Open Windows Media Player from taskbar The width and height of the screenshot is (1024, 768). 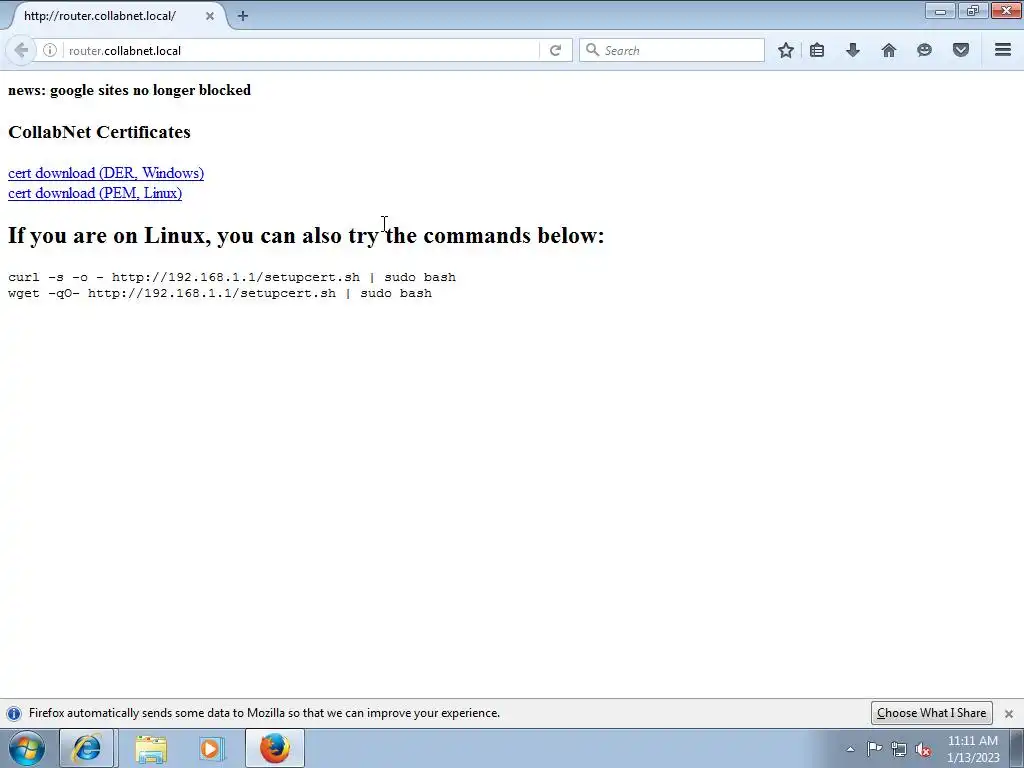211,748
